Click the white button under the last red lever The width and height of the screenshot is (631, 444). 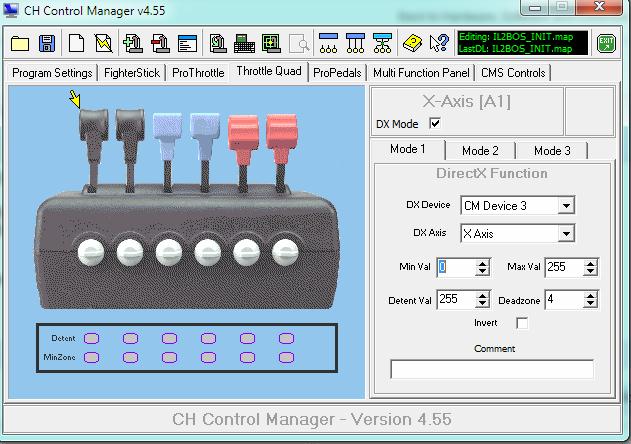285,252
